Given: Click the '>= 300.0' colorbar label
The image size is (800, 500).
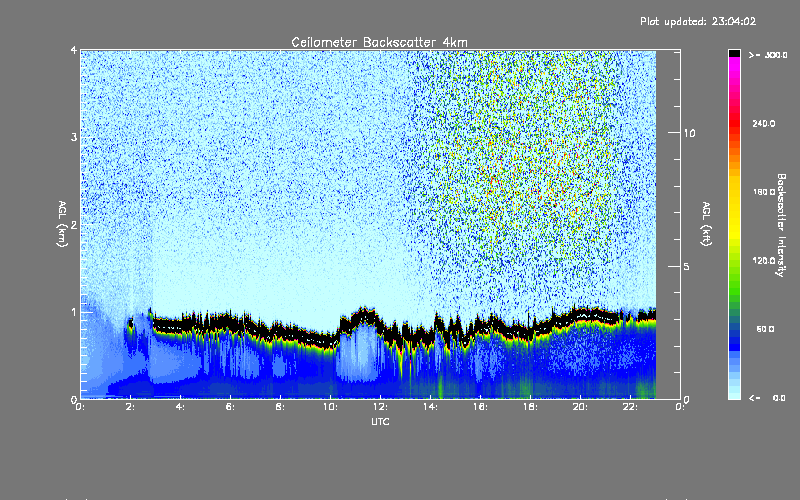Looking at the screenshot, I should (x=768, y=55).
